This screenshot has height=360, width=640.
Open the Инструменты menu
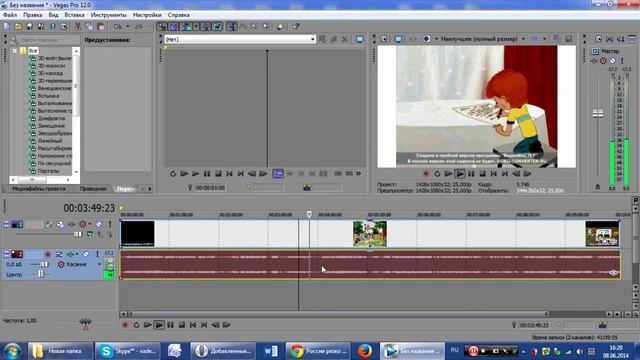point(109,15)
